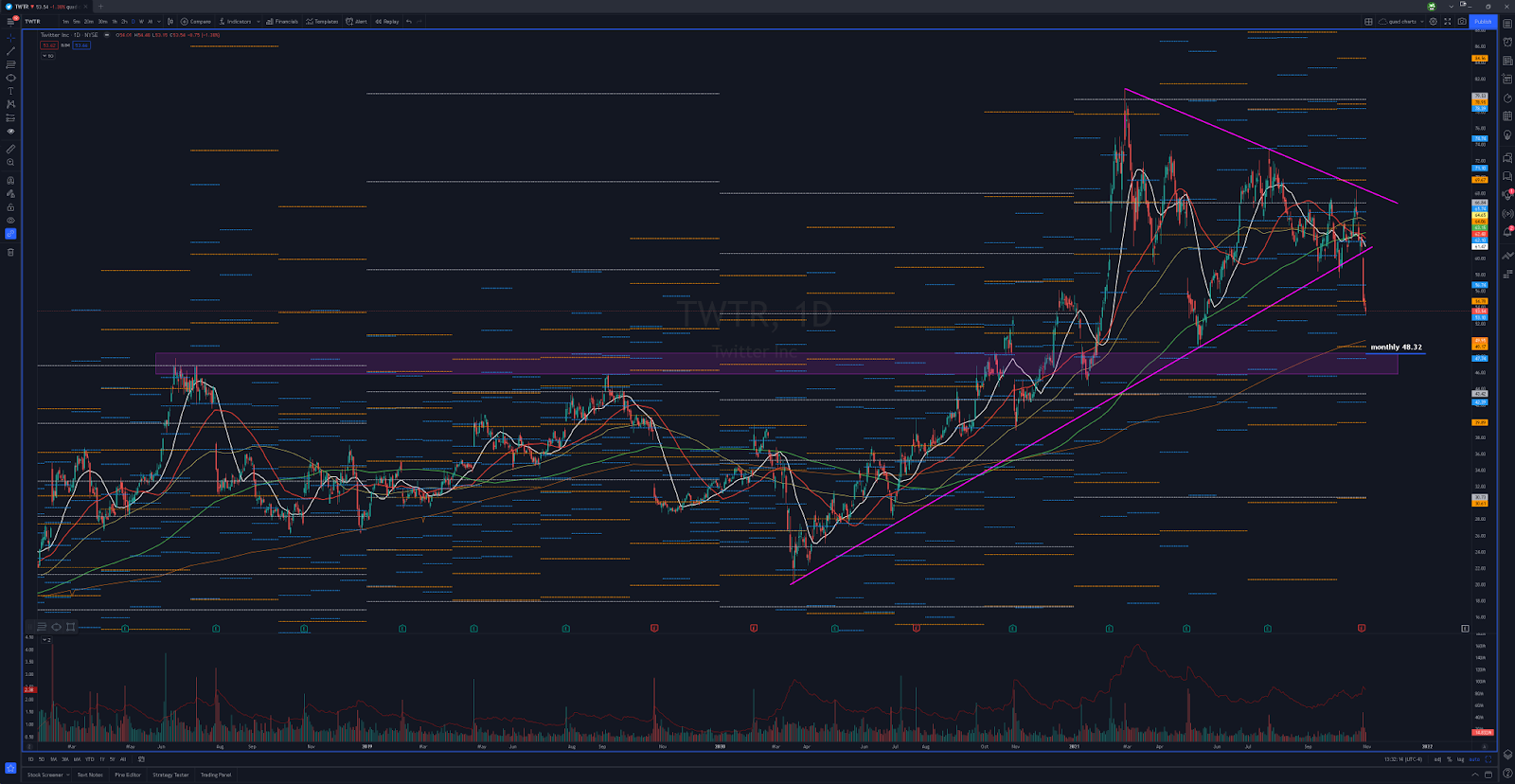Screen dimensions: 1515x784
Task: Open the watchlist panel in right sidebar
Action: pyautogui.click(x=1507, y=24)
